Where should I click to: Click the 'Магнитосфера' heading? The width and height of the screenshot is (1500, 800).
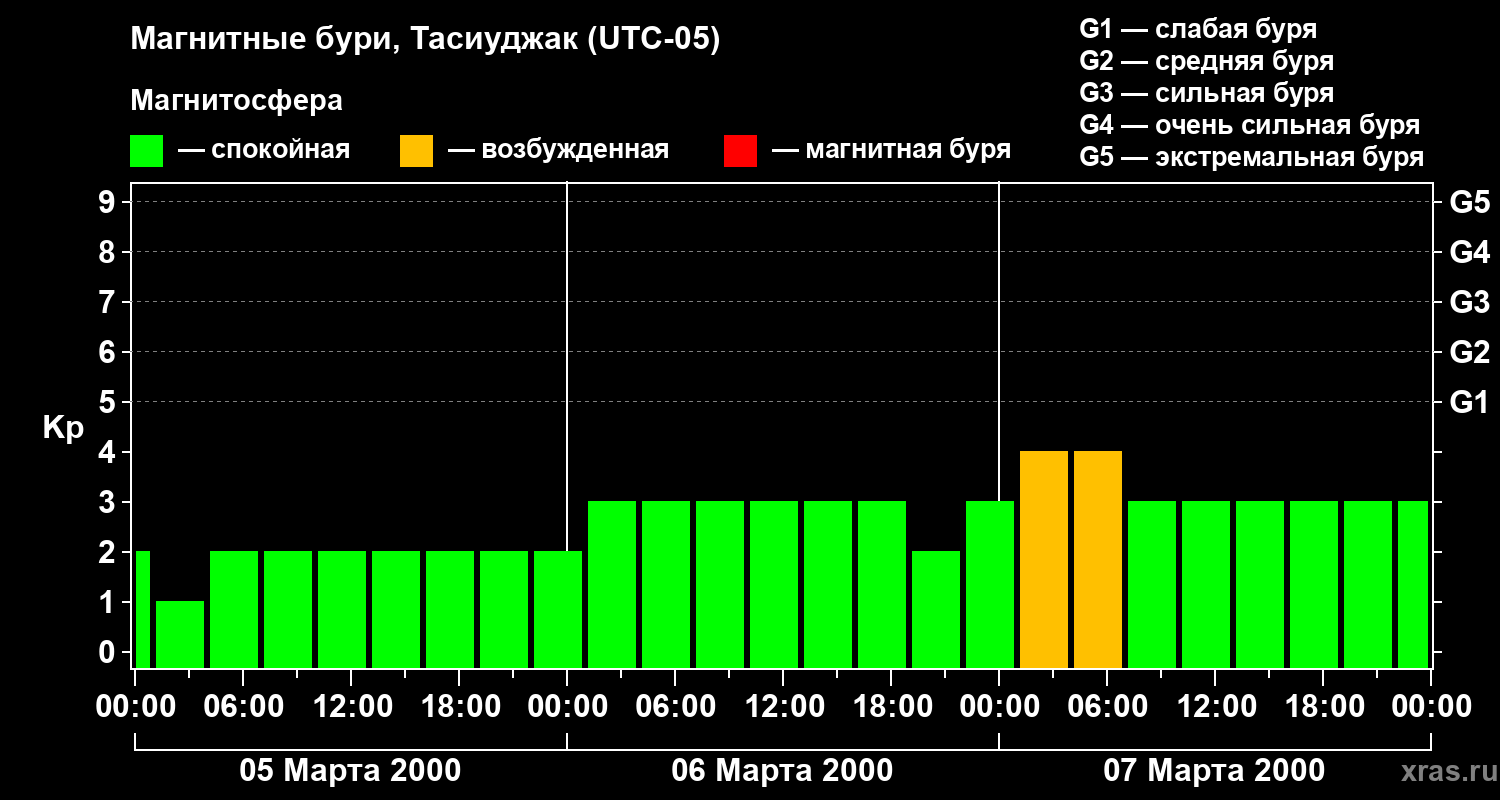pyautogui.click(x=236, y=100)
